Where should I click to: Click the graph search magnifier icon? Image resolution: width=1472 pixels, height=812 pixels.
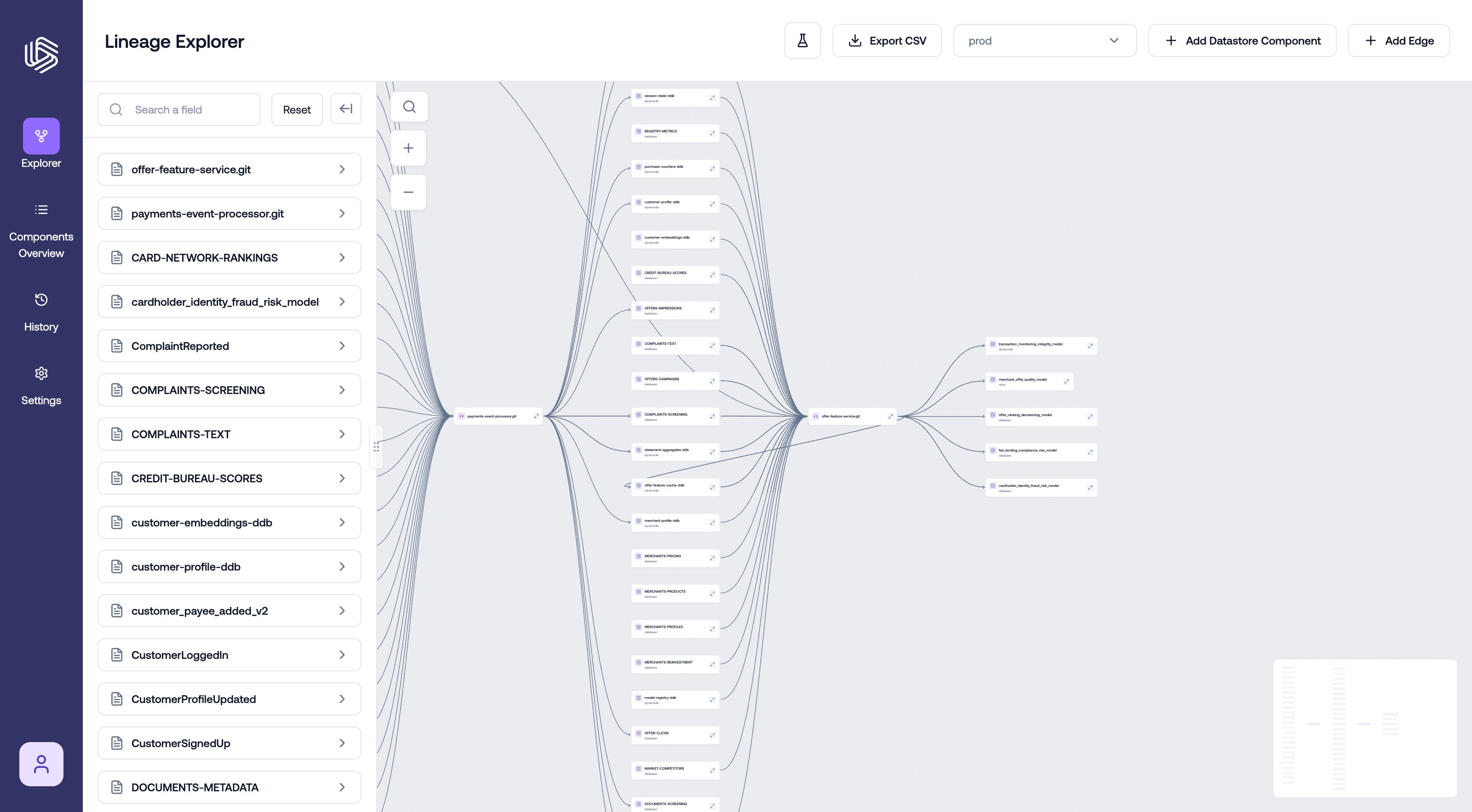pos(409,107)
